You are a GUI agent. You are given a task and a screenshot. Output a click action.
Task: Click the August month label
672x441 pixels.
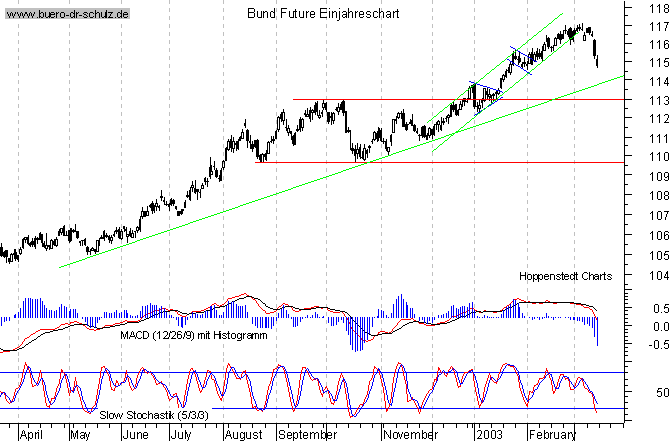[x=244, y=435]
